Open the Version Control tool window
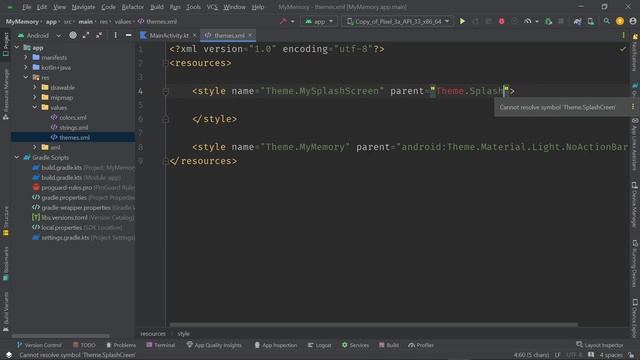Screen dimensions: 640x360 click(x=39, y=345)
